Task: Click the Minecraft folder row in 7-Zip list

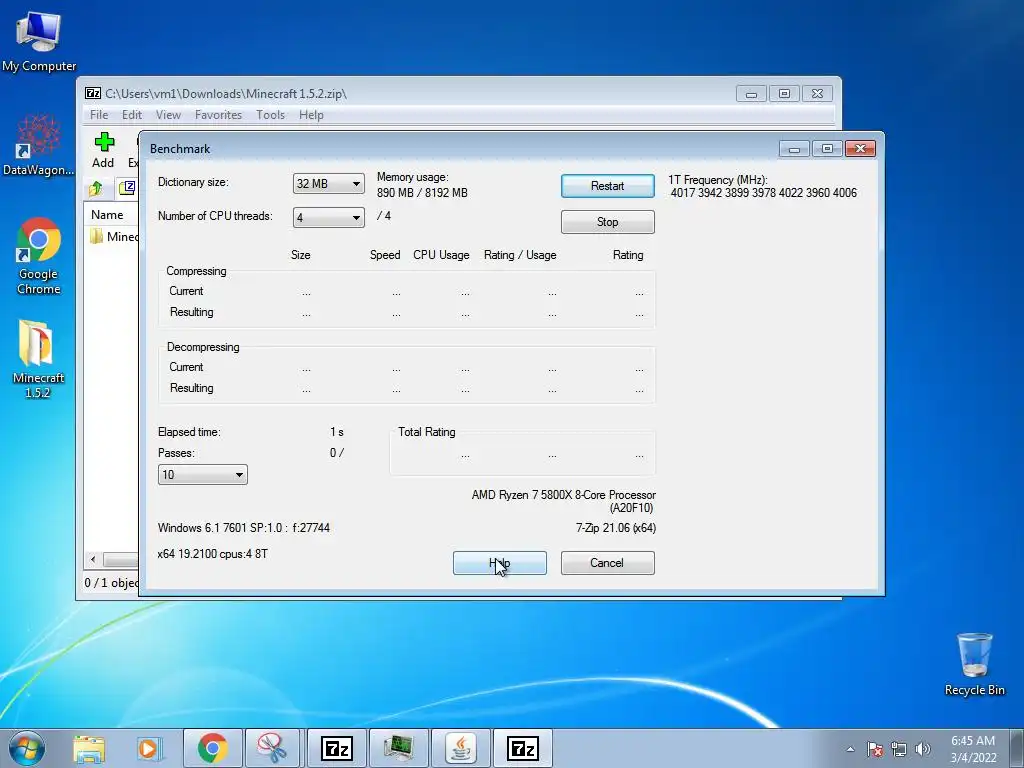Action: coord(113,236)
